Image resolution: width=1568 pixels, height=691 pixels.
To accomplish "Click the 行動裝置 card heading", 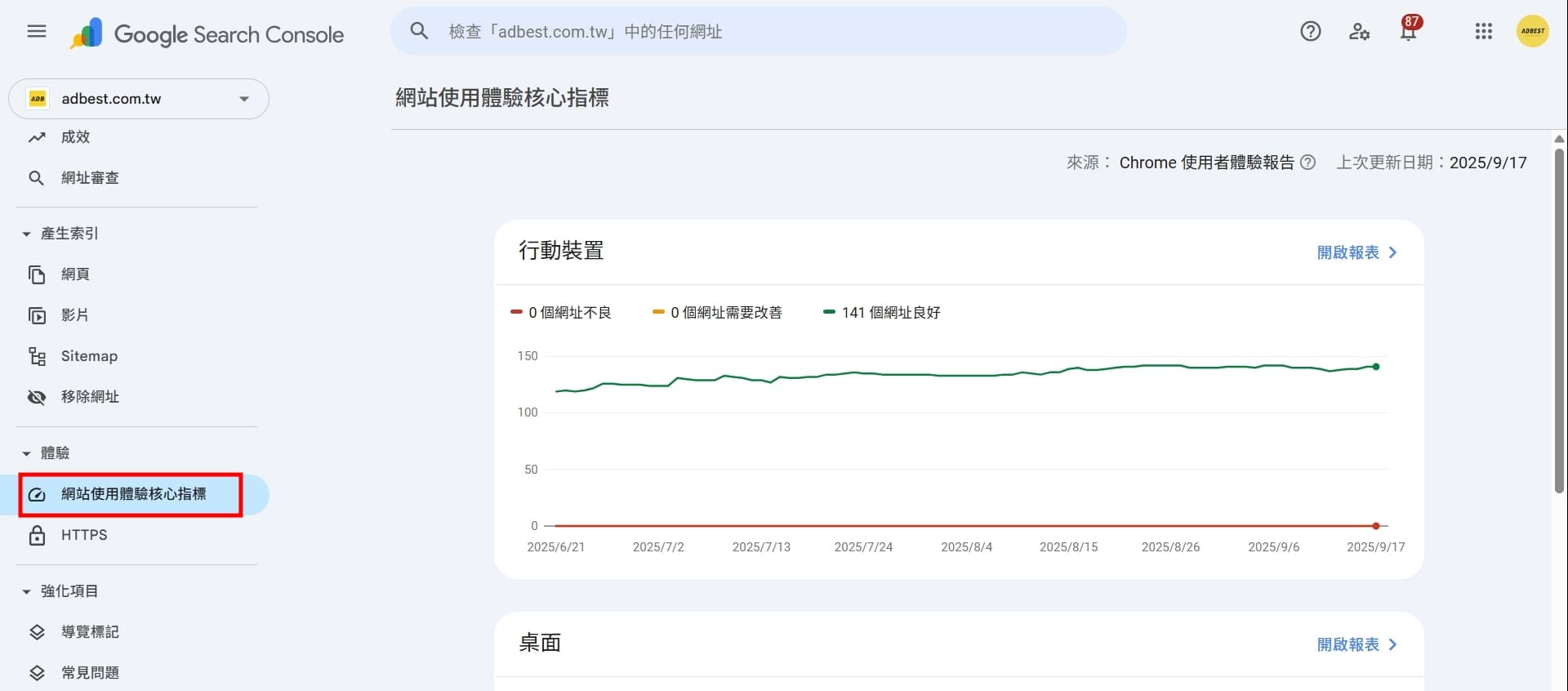I will pos(561,250).
